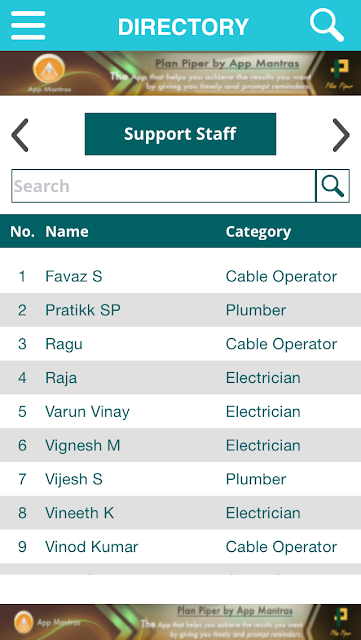Tap the header search magnifier icon
Image resolution: width=361 pixels, height=640 pixels.
327,25
